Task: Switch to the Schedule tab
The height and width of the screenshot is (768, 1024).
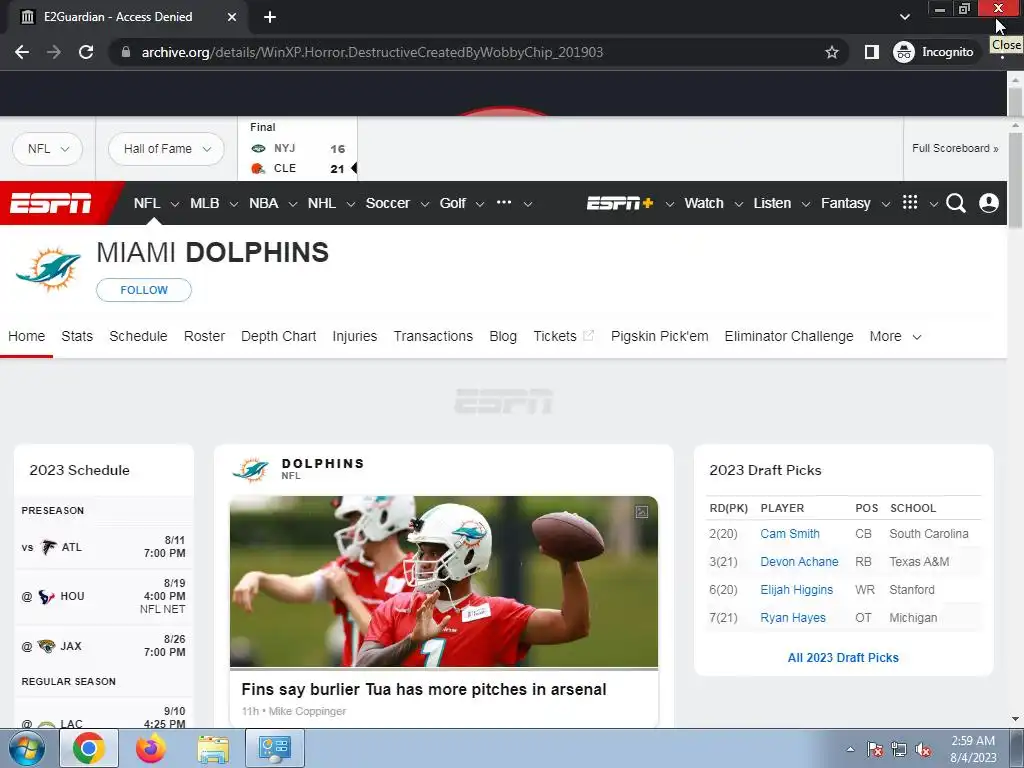Action: point(138,336)
